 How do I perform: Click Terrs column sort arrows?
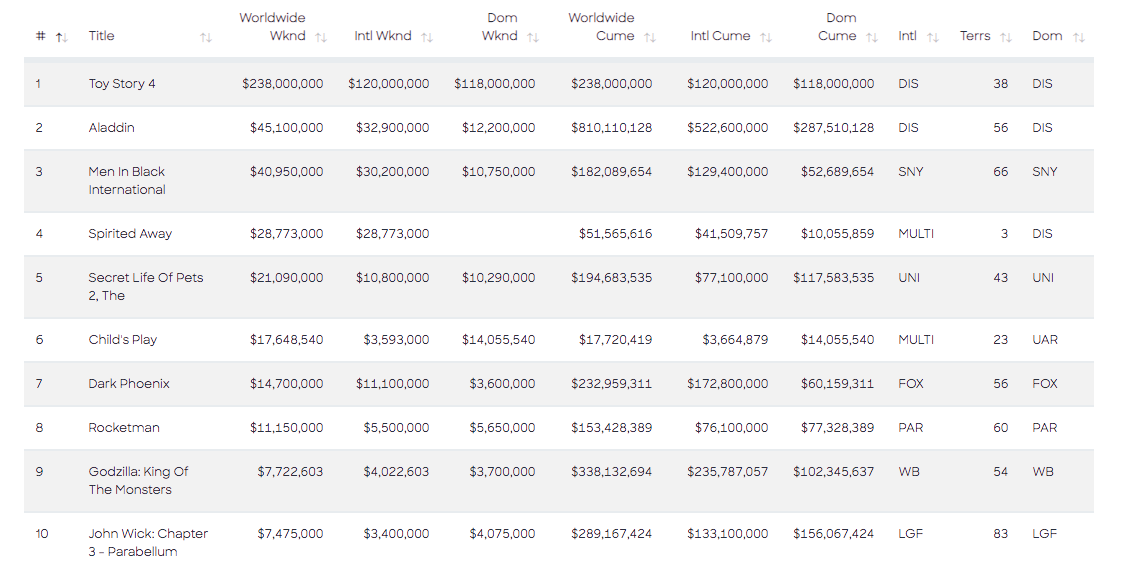point(1006,37)
